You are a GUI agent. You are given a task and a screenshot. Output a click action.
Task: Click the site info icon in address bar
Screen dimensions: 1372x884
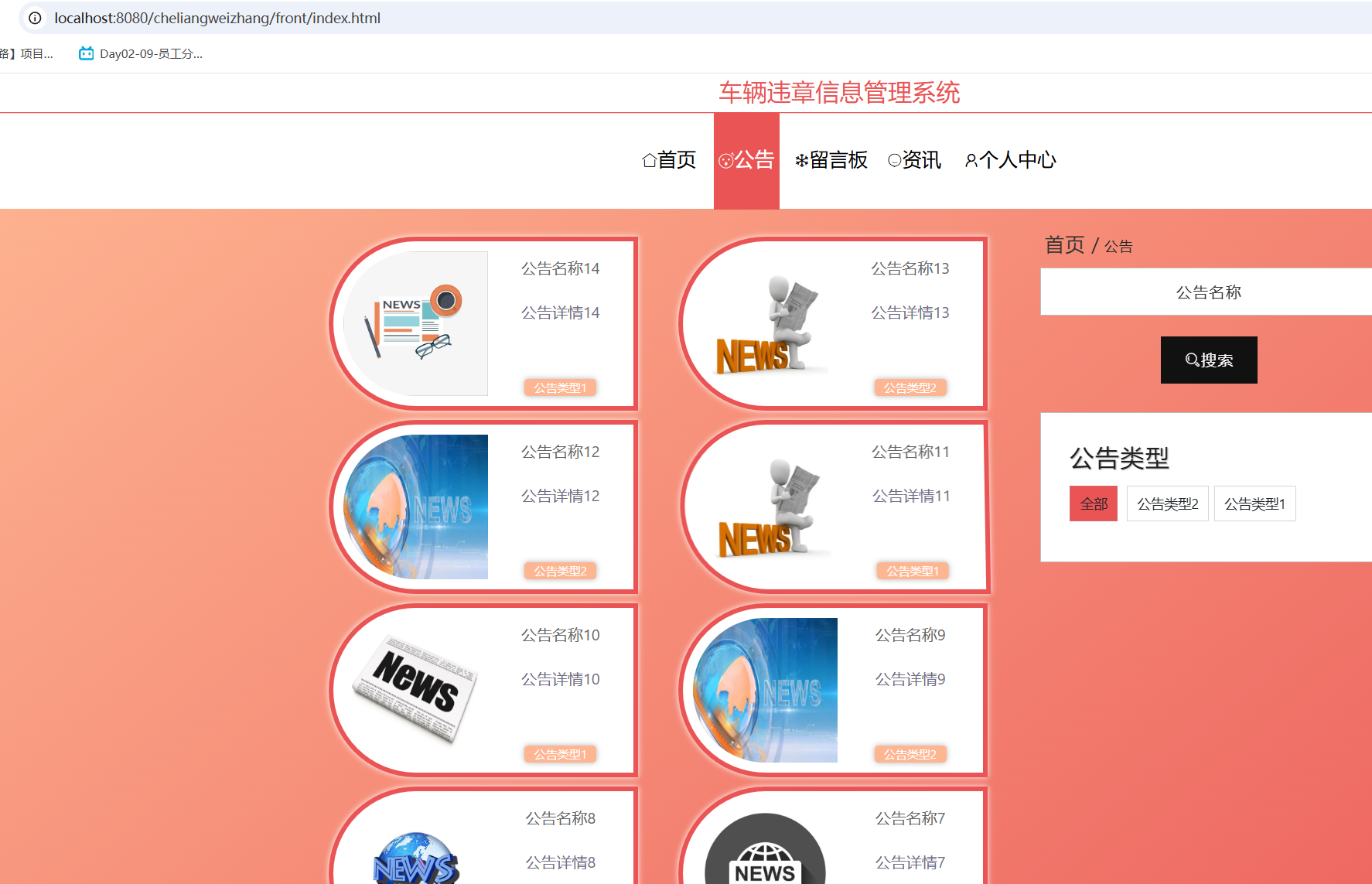point(35,18)
